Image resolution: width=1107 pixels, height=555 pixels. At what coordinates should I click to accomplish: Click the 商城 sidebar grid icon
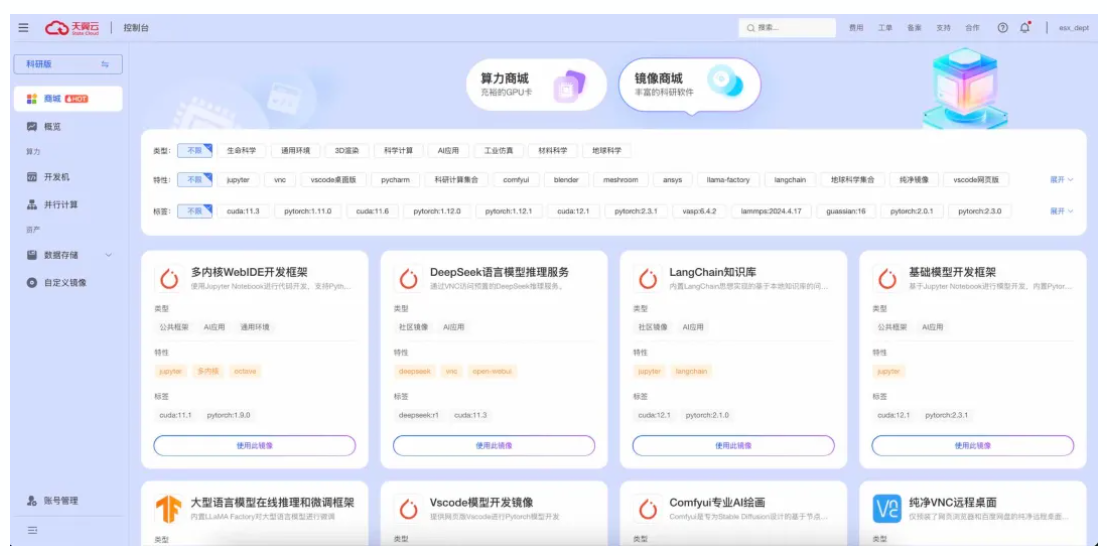click(32, 99)
